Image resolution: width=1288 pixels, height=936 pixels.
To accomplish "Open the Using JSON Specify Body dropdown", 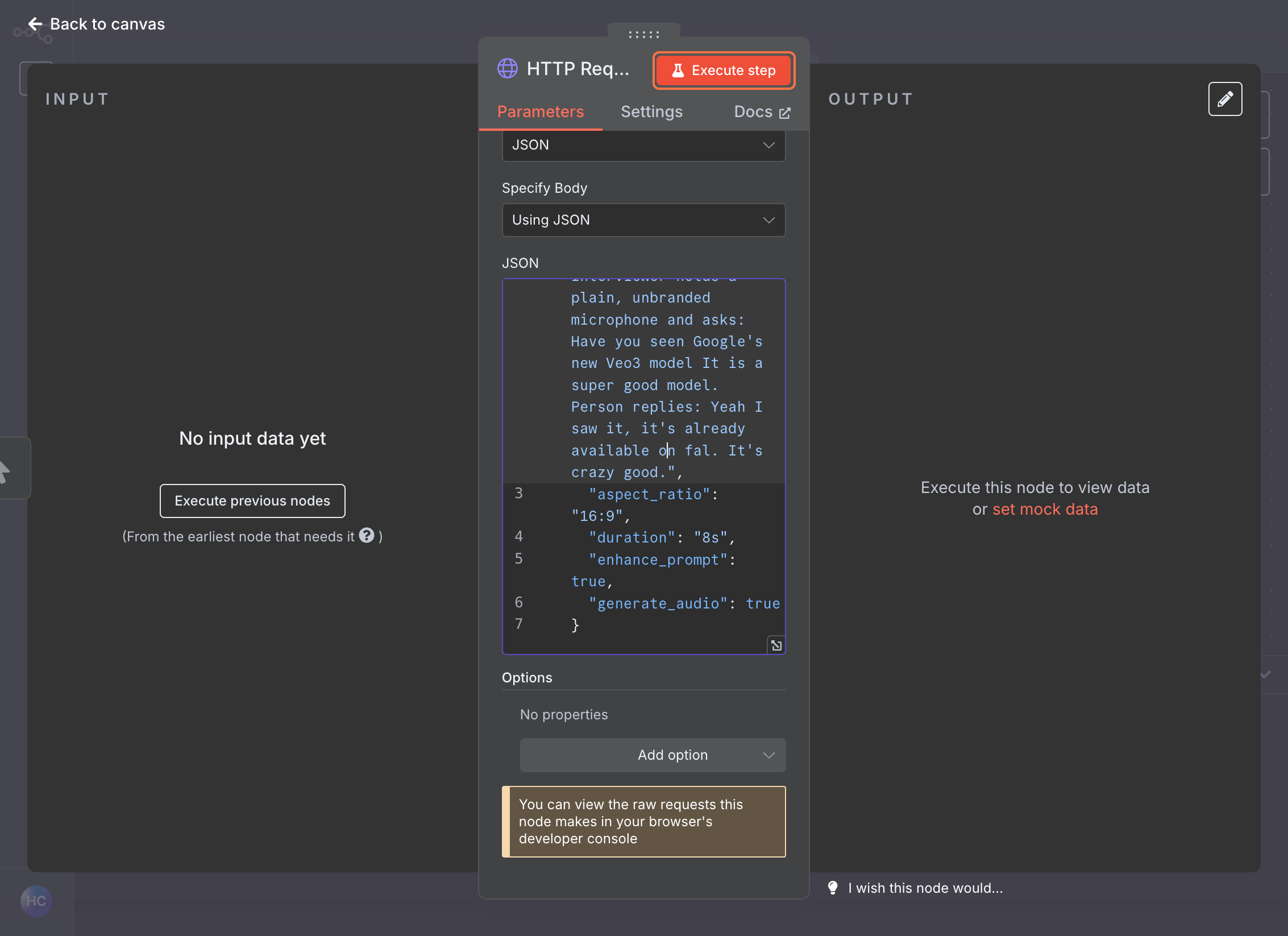I will tap(643, 220).
